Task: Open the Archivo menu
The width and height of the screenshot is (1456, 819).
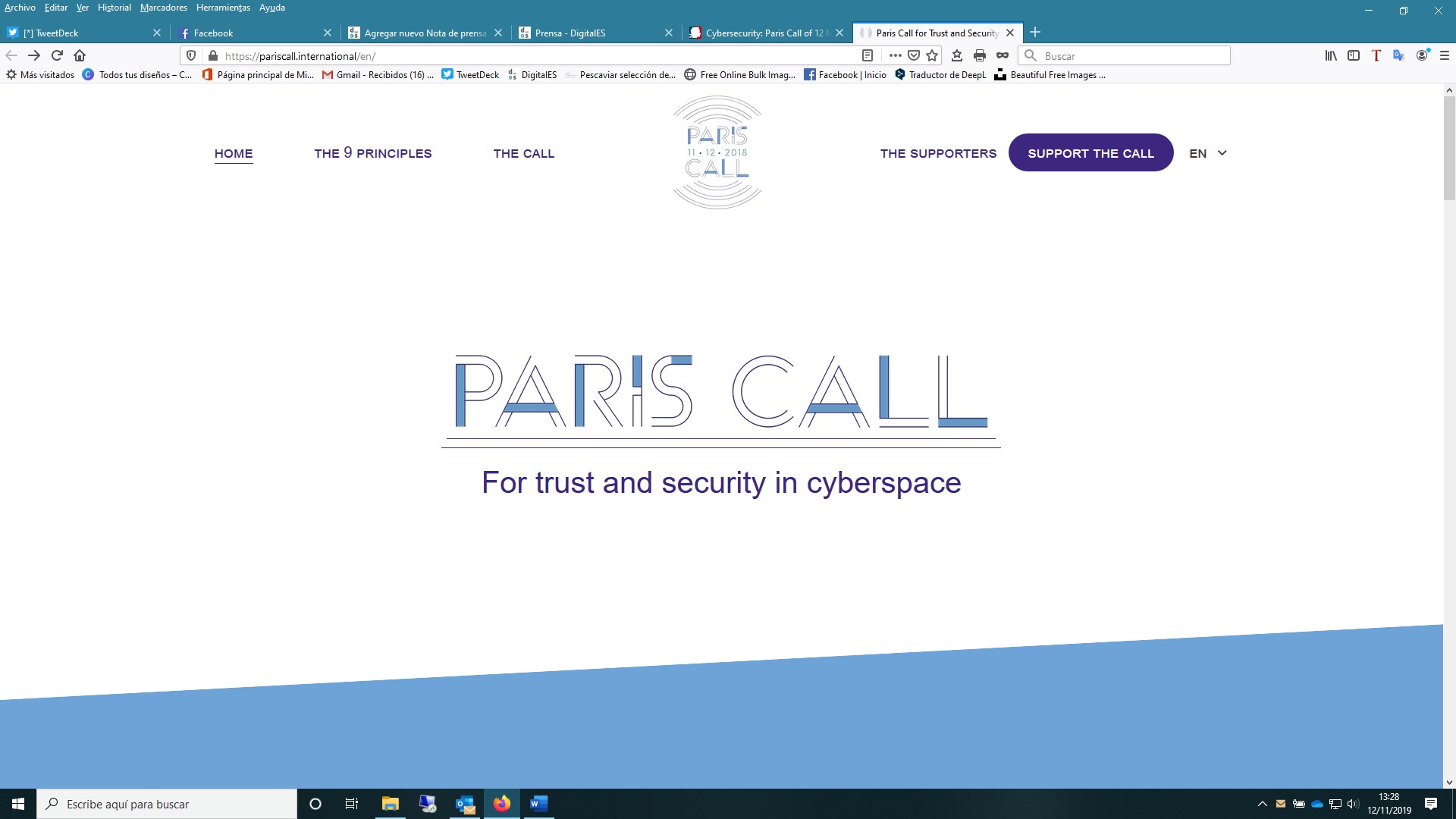Action: [20, 8]
